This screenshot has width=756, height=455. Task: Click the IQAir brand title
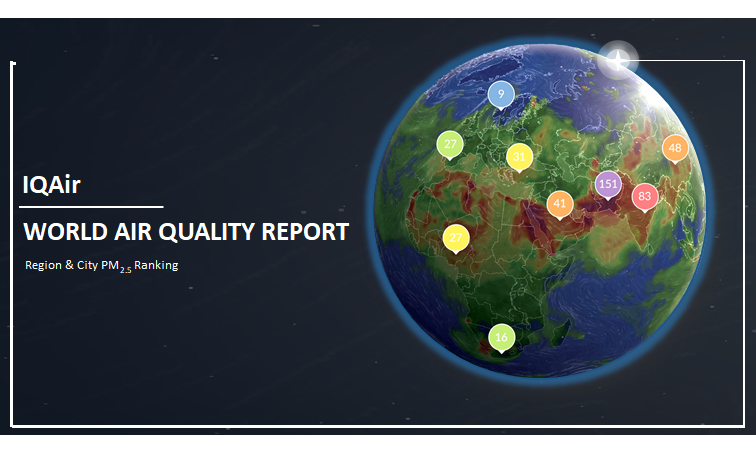(51, 185)
